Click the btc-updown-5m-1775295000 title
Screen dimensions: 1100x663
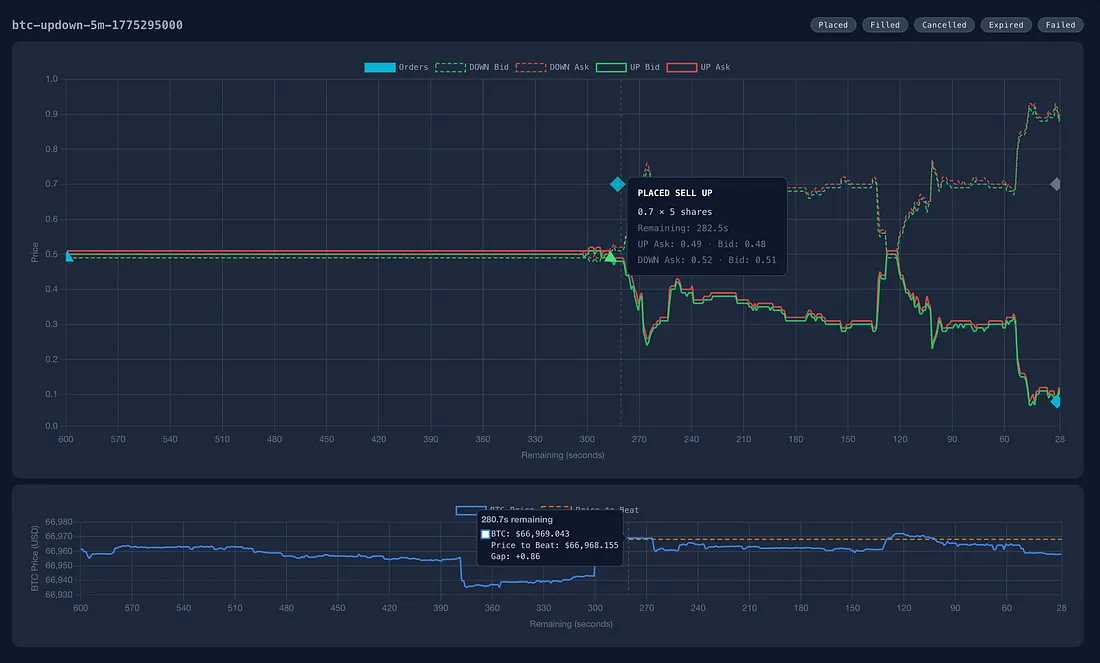[98, 25]
